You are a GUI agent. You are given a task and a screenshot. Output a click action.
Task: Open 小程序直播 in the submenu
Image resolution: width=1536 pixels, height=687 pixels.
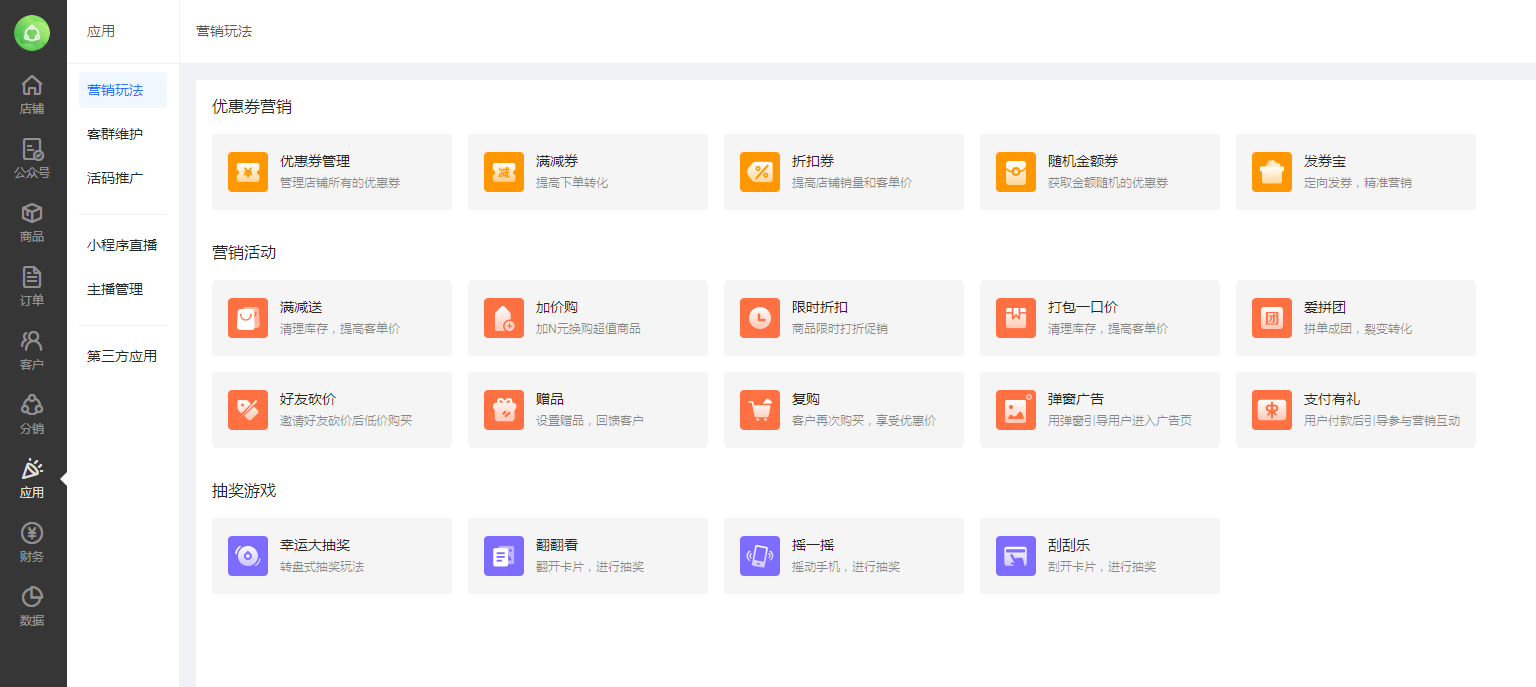point(122,245)
